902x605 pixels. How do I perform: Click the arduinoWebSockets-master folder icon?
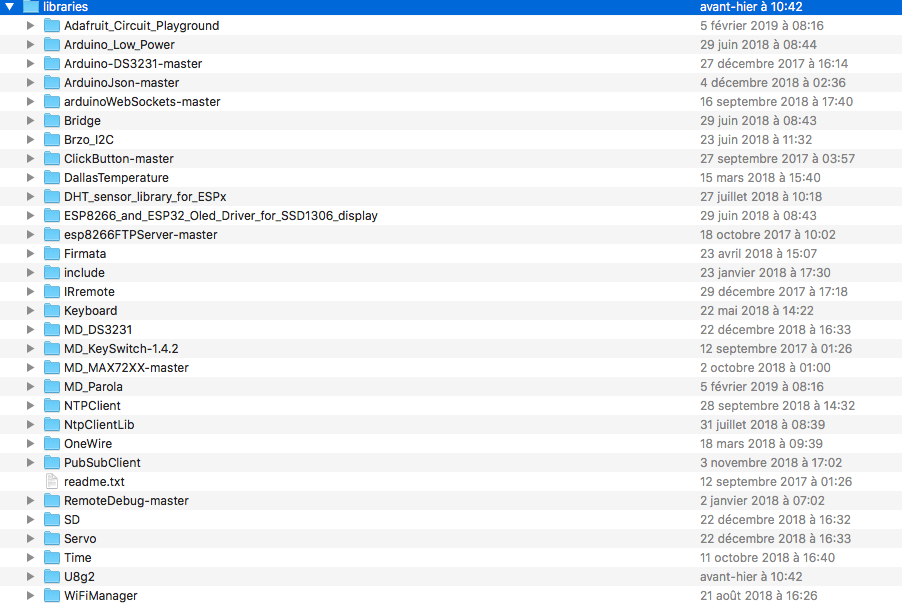pos(52,102)
